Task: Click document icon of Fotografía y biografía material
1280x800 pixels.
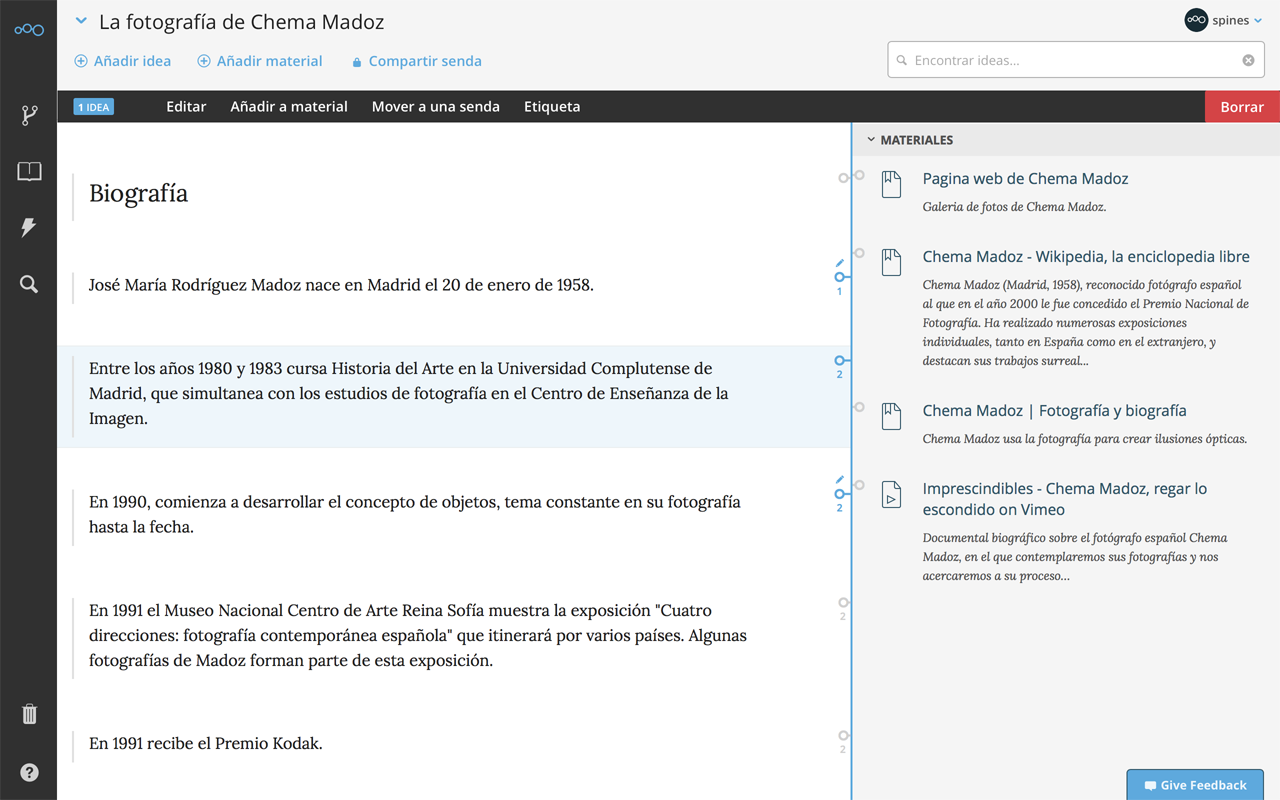Action: pos(891,416)
